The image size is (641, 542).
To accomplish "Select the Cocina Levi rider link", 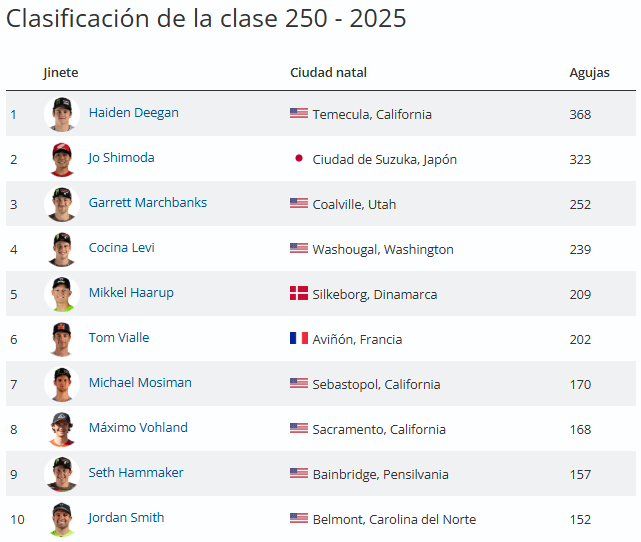I will tap(121, 247).
